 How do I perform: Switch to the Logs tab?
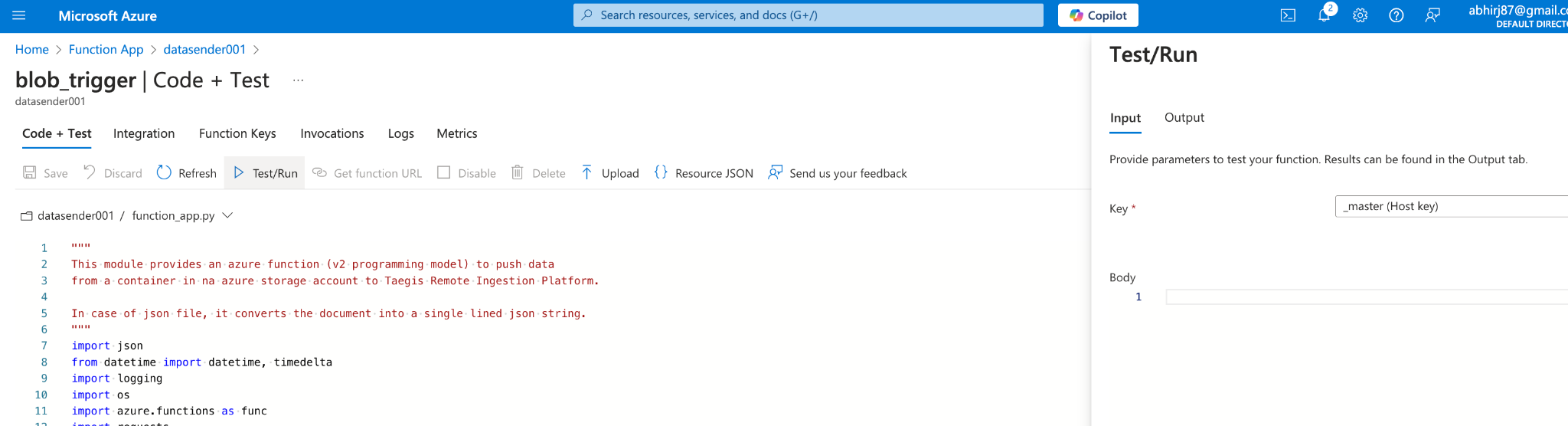(401, 133)
